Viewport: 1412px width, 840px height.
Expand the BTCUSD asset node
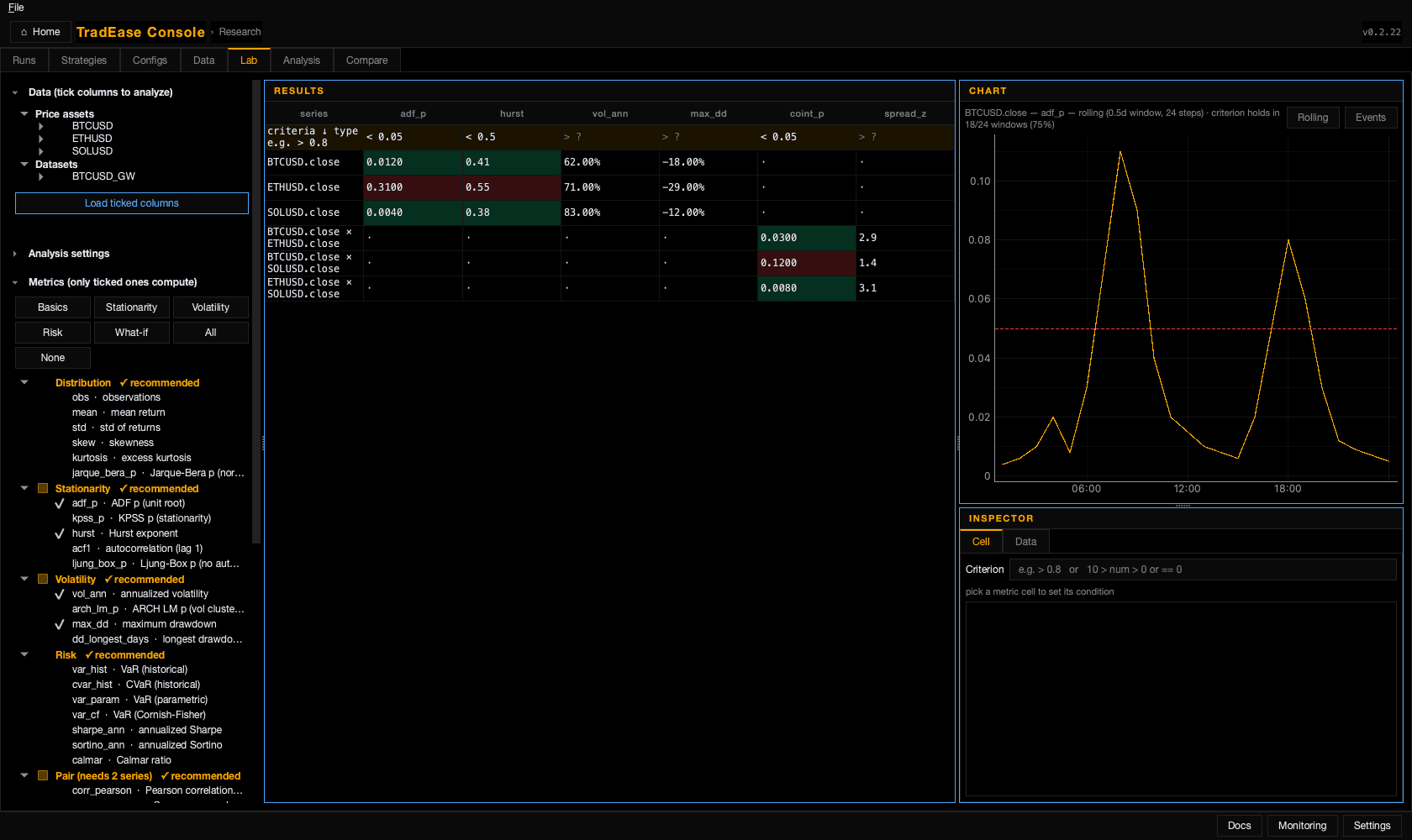point(40,126)
